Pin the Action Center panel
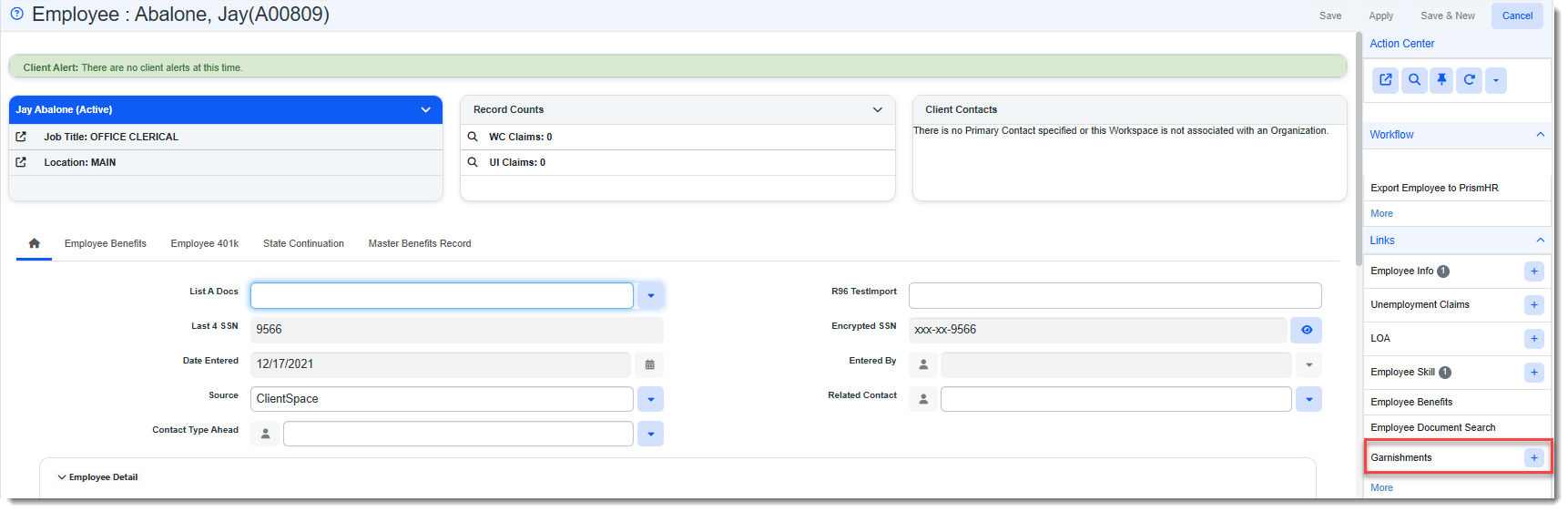The image size is (1568, 512). coord(1441,80)
